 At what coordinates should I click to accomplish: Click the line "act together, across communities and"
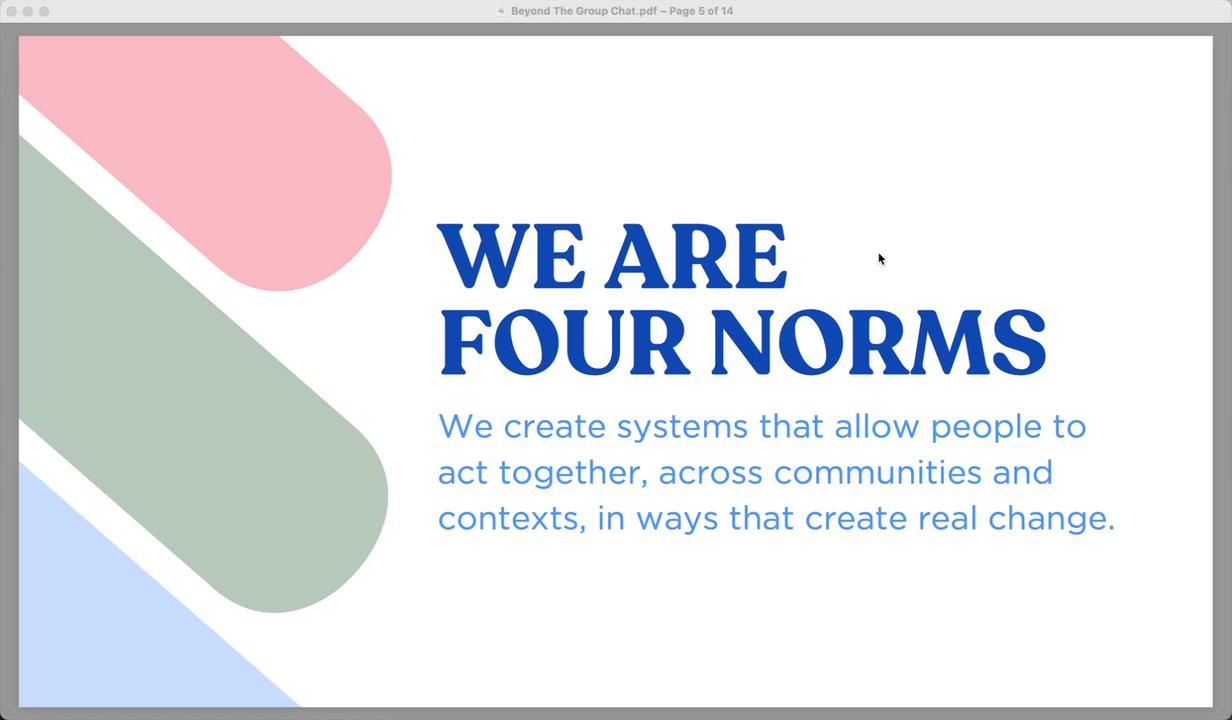pyautogui.click(x=745, y=473)
